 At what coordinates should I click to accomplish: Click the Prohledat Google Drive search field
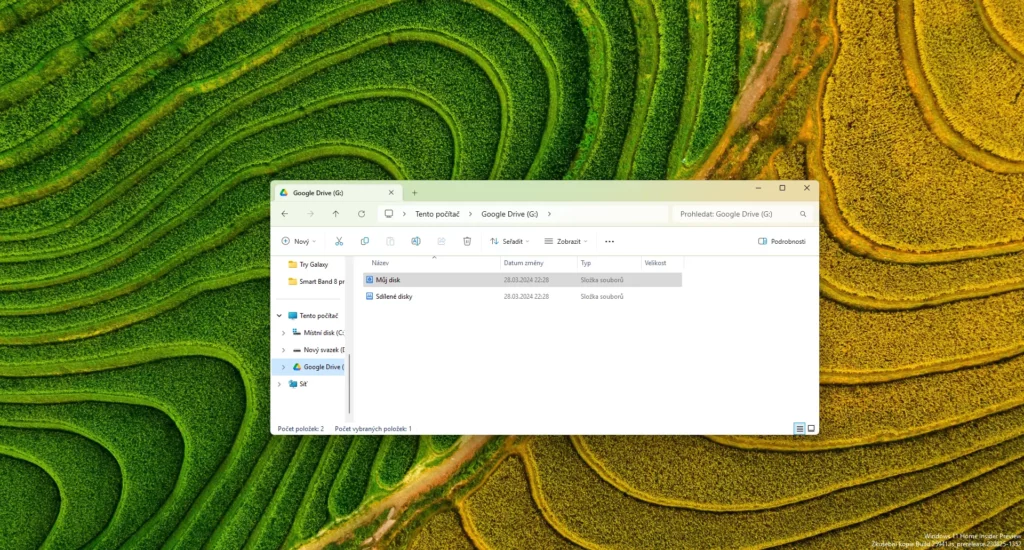tap(735, 214)
